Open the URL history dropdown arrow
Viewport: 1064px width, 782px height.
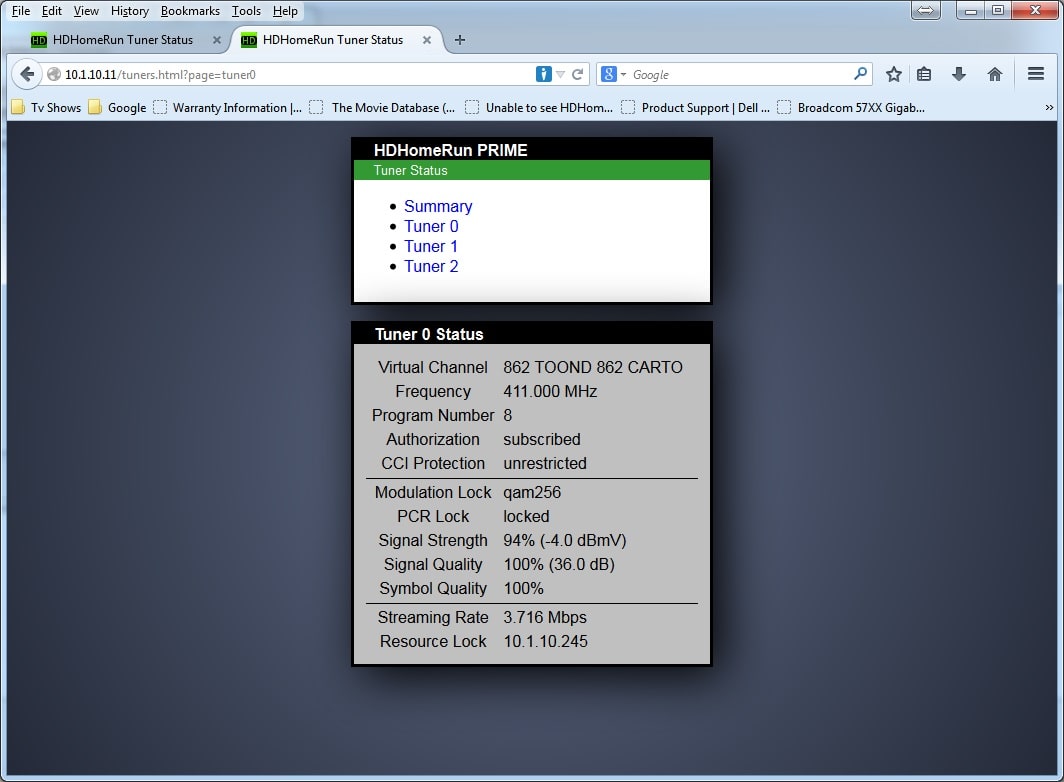tap(561, 74)
